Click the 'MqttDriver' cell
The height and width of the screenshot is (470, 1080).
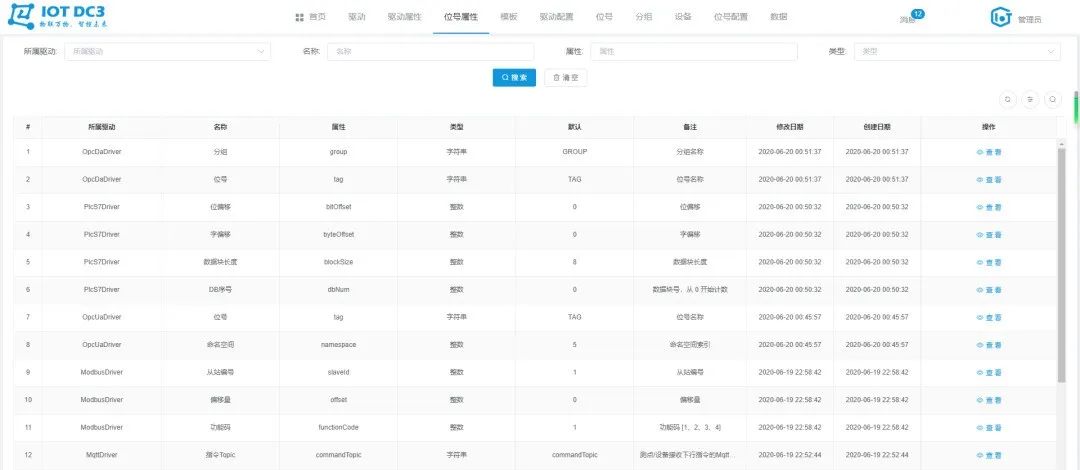[x=101, y=455]
